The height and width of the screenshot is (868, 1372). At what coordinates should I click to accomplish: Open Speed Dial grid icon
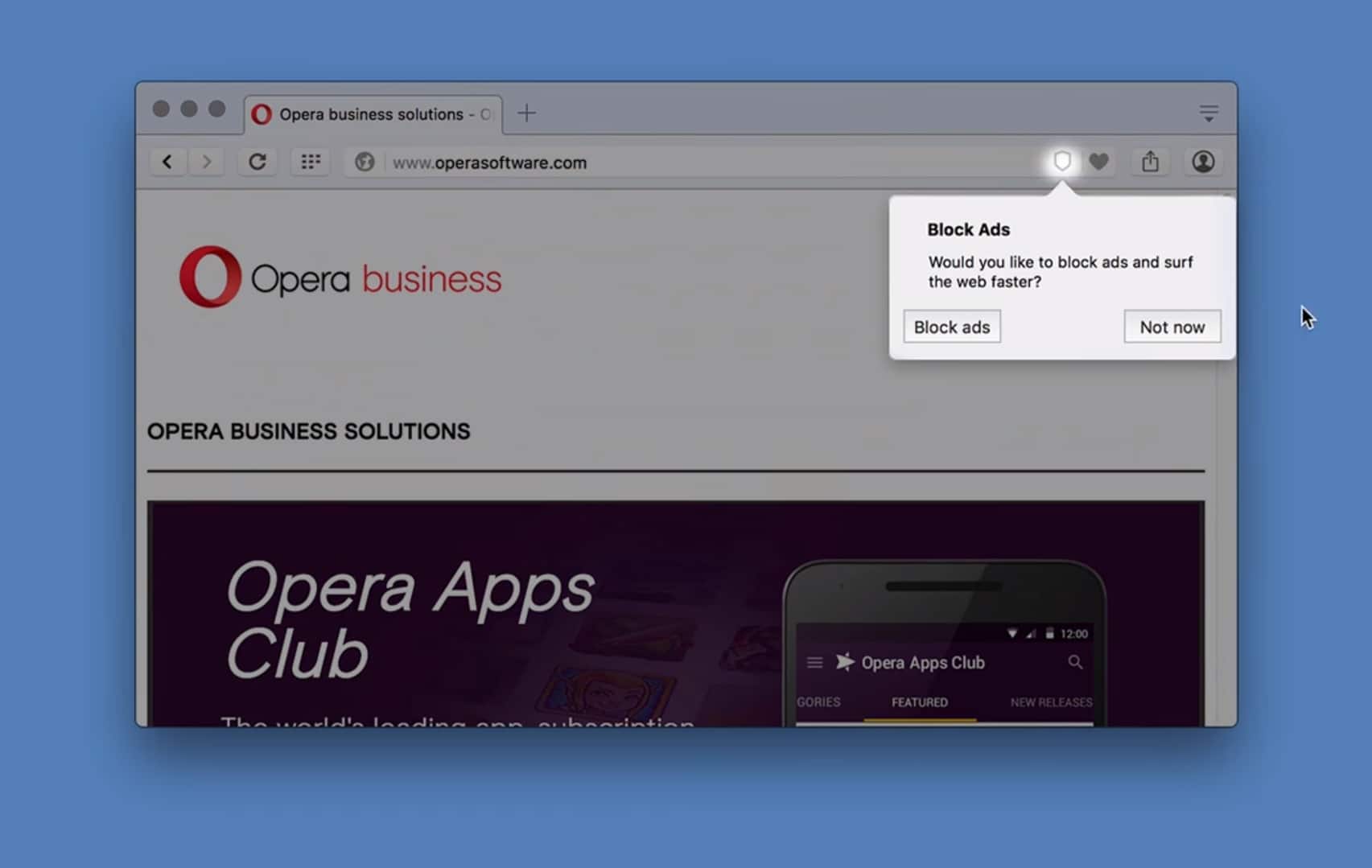pos(311,162)
